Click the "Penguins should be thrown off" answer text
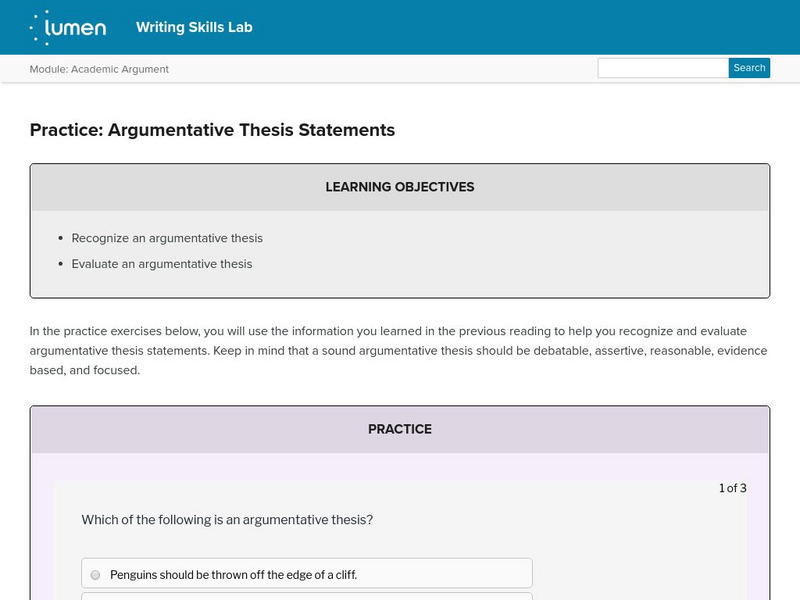The height and width of the screenshot is (600, 800). tap(233, 575)
